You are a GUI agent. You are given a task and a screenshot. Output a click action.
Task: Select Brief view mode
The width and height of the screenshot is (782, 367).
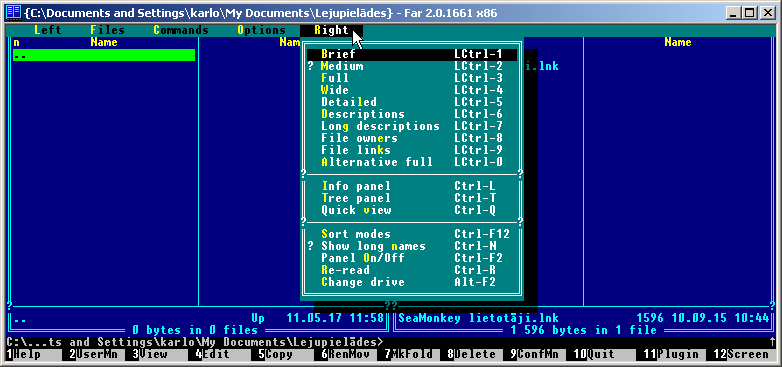click(412, 54)
